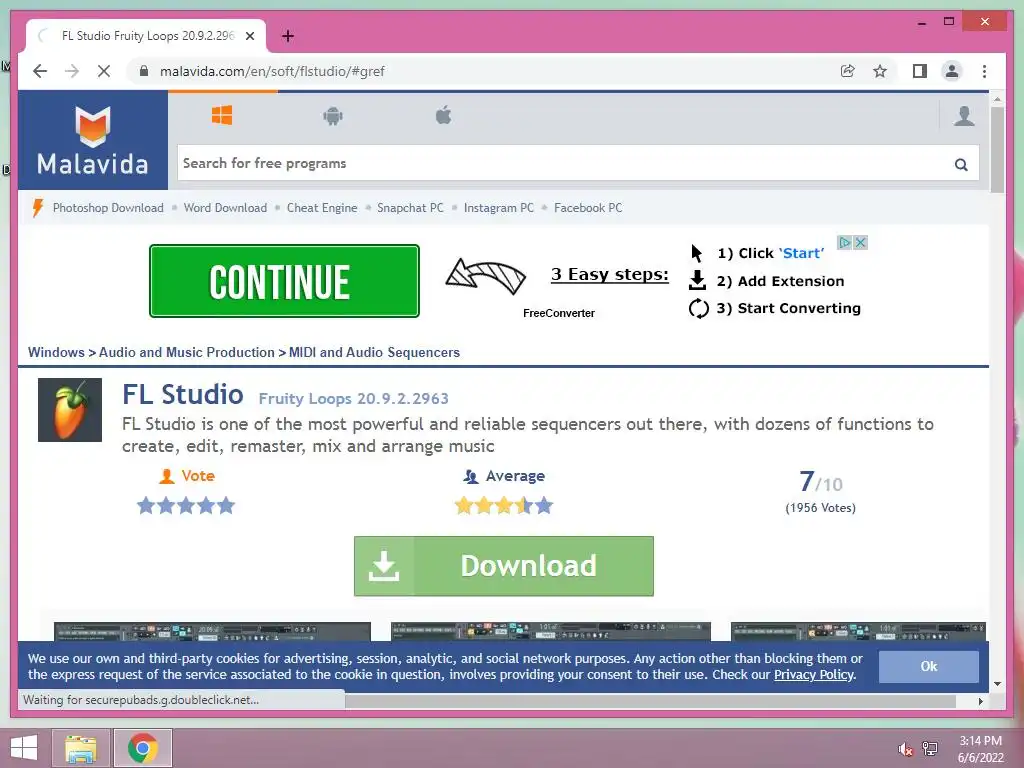Stop page loading with X button
The width and height of the screenshot is (1024, 768).
tap(104, 71)
